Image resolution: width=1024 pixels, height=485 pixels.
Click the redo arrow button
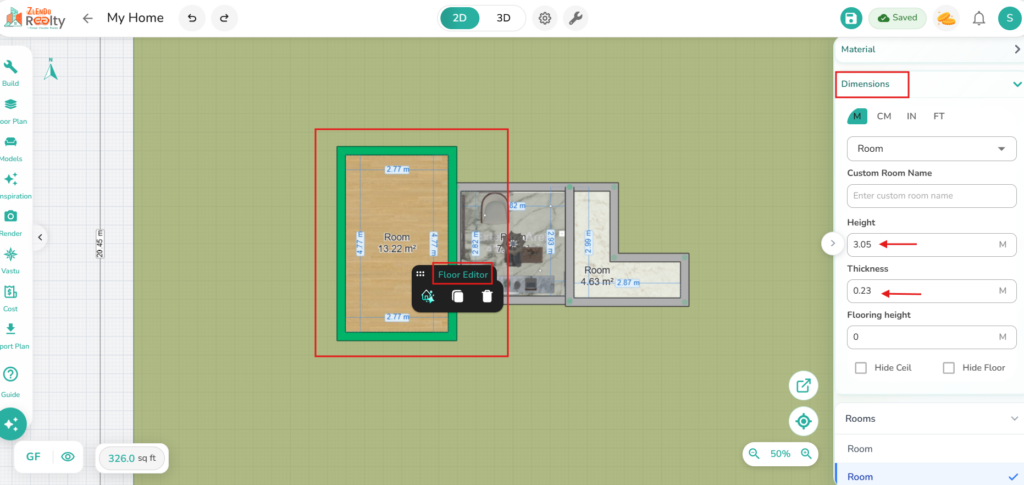pos(224,18)
